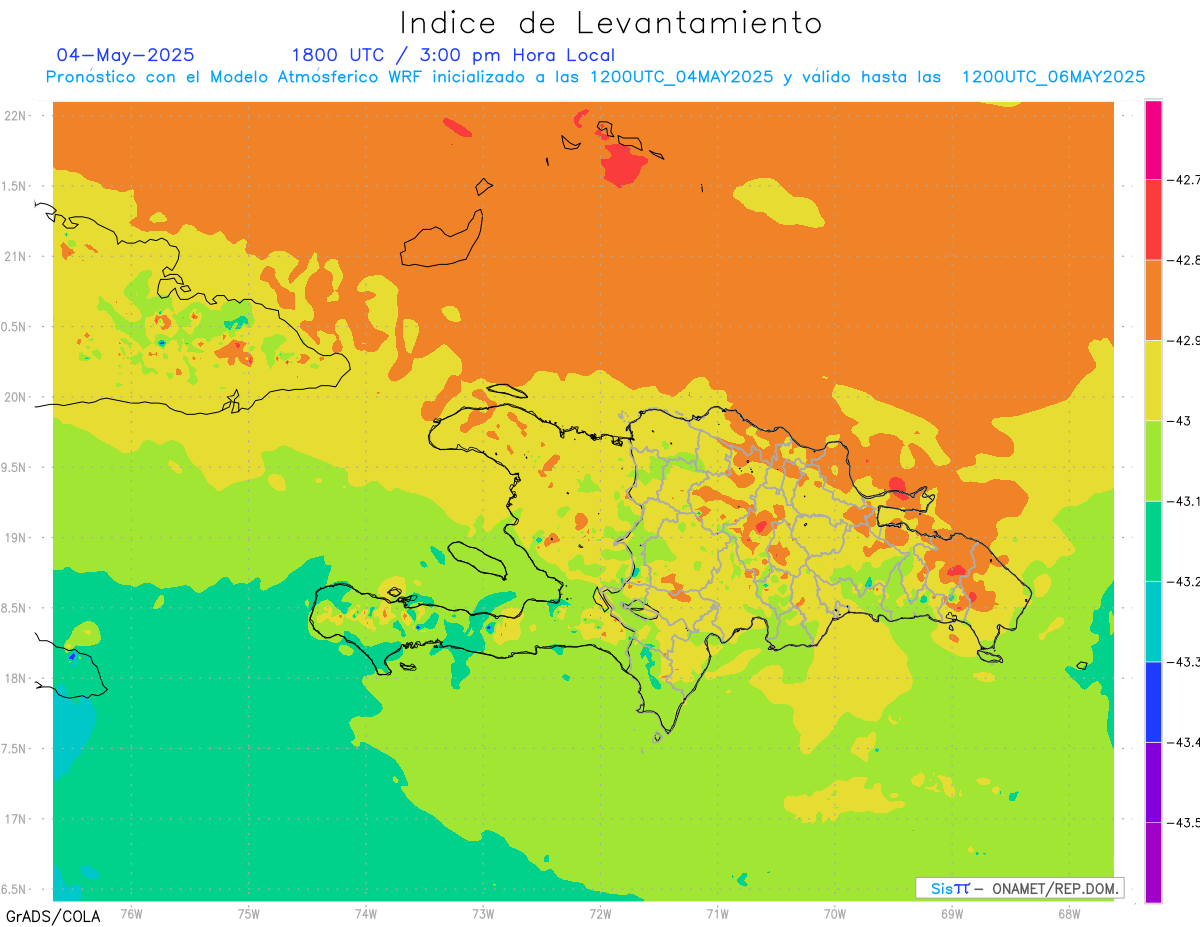Image resolution: width=1200 pixels, height=927 pixels.
Task: Click the "70W" longitude label
Action: (x=835, y=913)
